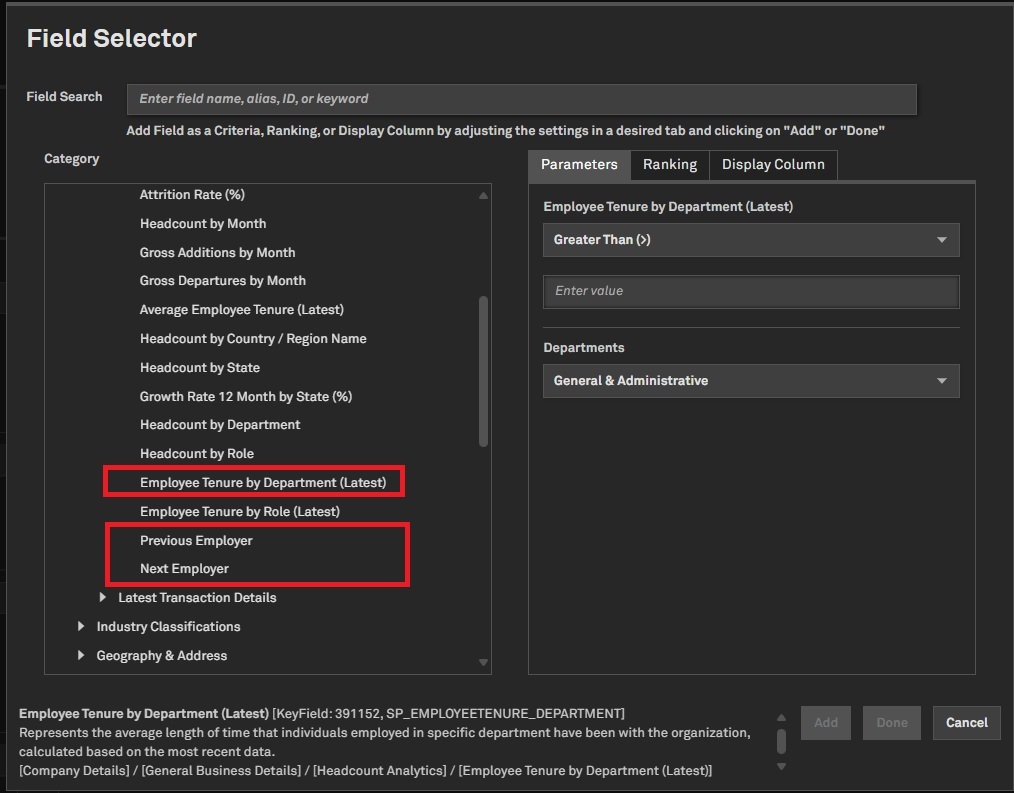Image resolution: width=1014 pixels, height=793 pixels.
Task: Click Geography & Address label
Action: pos(162,656)
